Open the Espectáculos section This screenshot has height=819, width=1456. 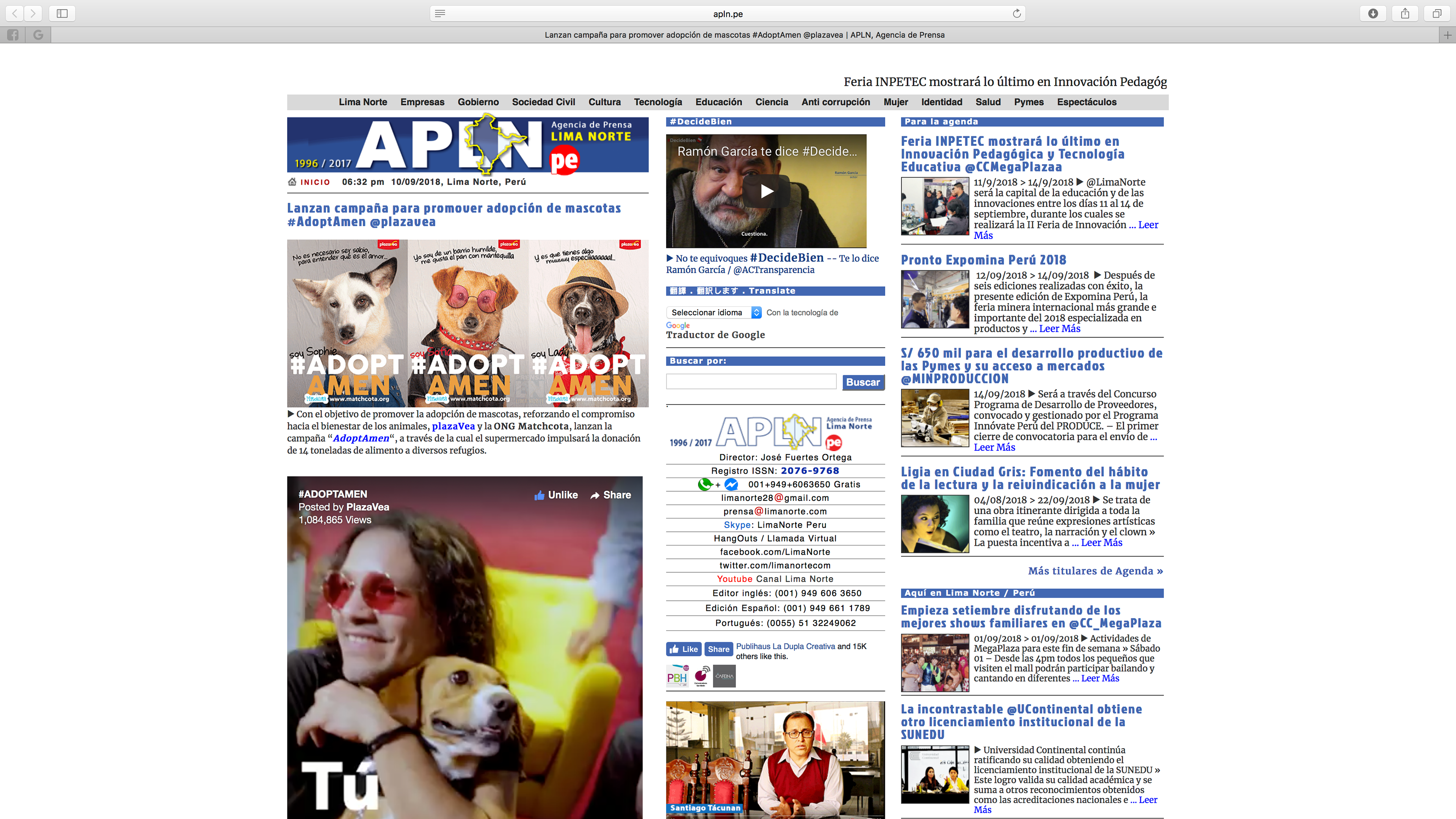(1086, 102)
